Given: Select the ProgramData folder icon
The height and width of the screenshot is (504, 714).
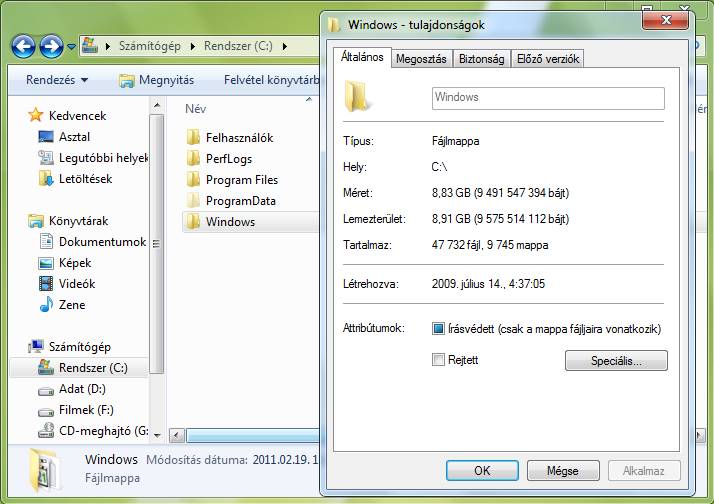Looking at the screenshot, I should tap(194, 200).
